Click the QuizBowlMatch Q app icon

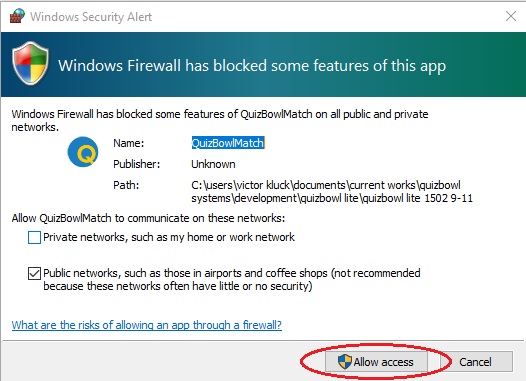pyautogui.click(x=83, y=152)
